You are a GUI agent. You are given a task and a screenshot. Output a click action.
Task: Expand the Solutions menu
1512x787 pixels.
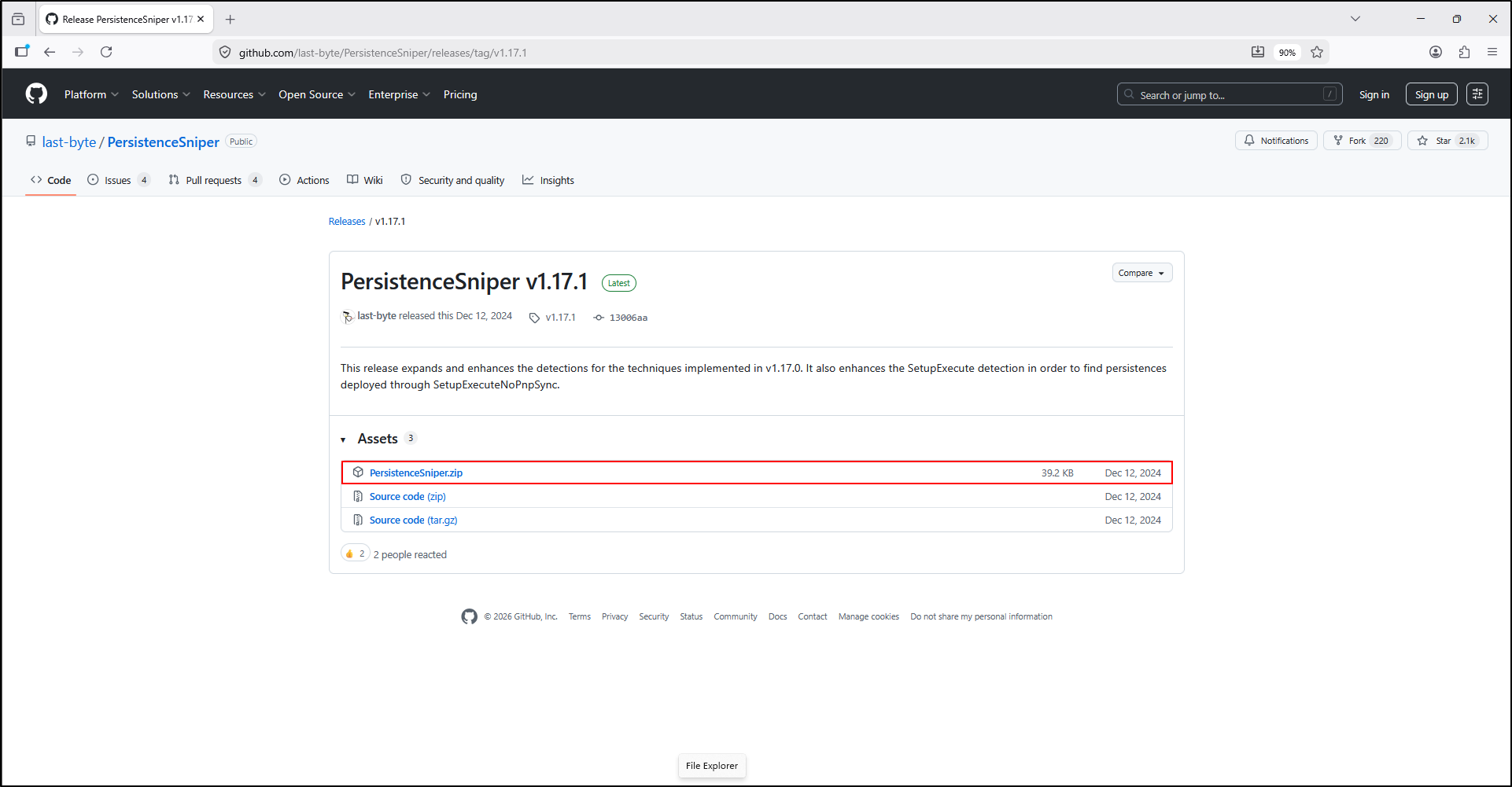160,94
